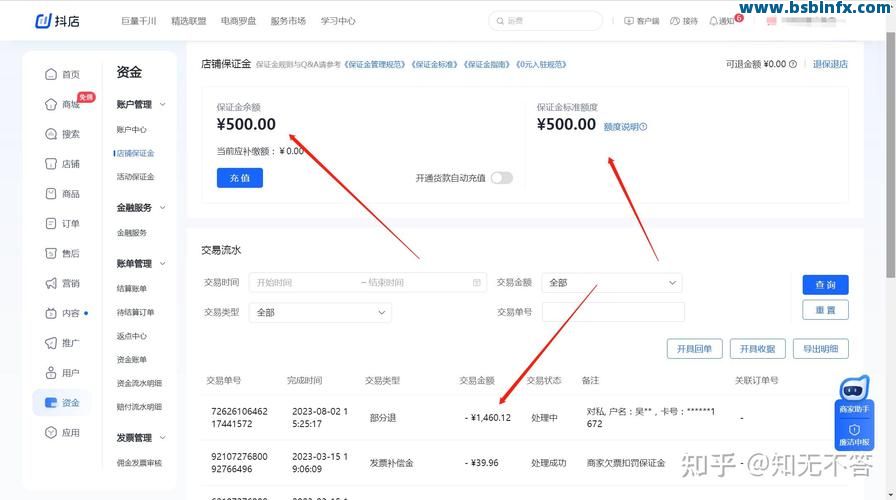896x500 pixels.
Task: Open the 通知 notification bell
Action: tap(713, 21)
